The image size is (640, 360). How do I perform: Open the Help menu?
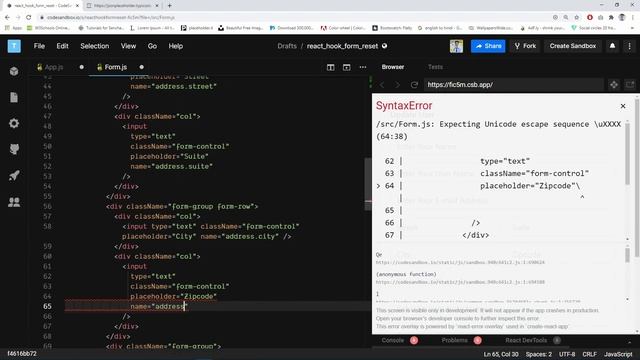[176, 46]
